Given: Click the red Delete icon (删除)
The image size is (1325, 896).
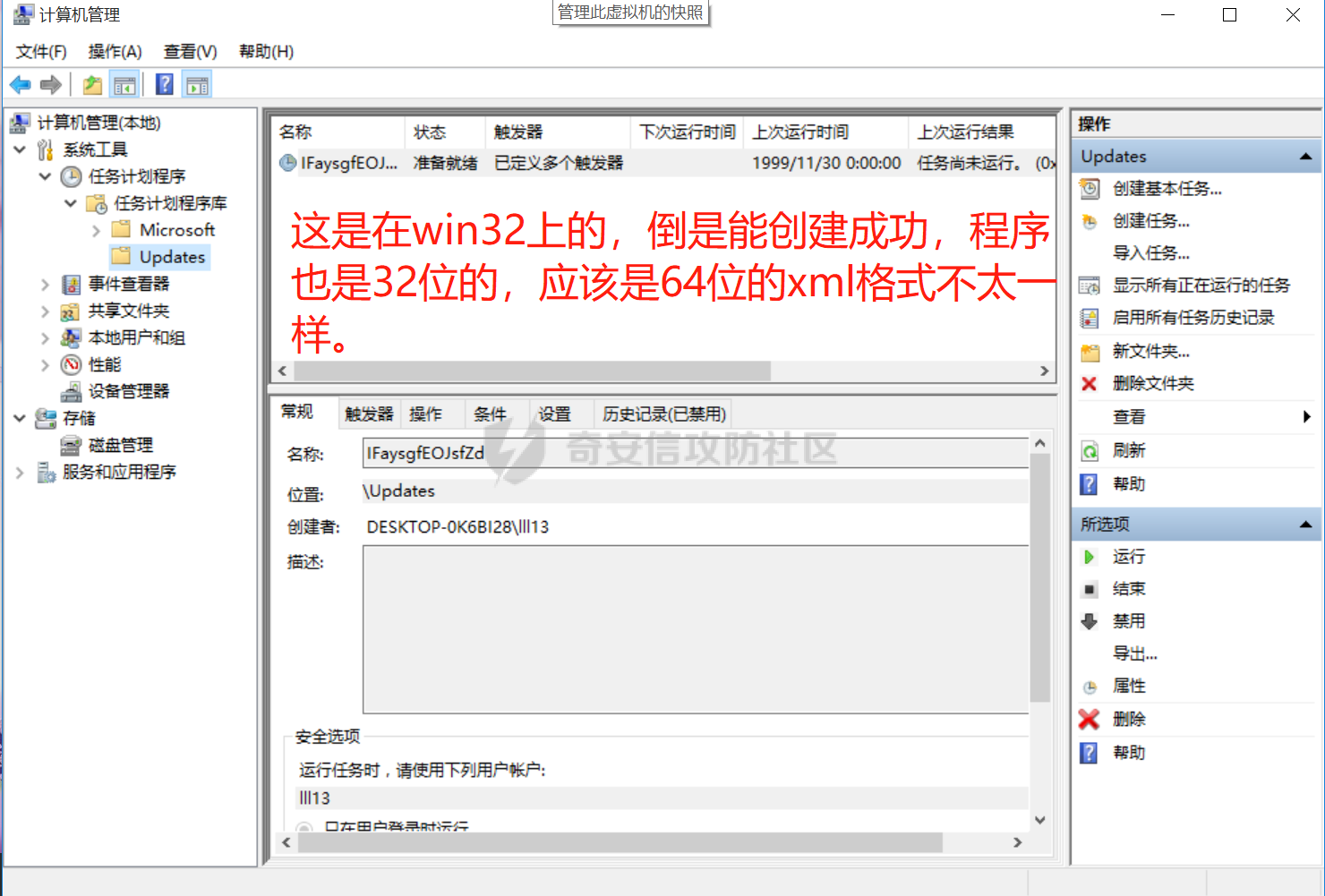Looking at the screenshot, I should 1090,719.
